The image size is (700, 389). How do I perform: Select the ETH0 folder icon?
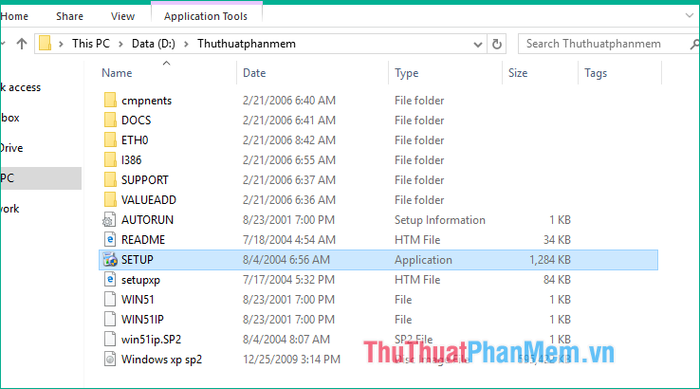(110, 140)
